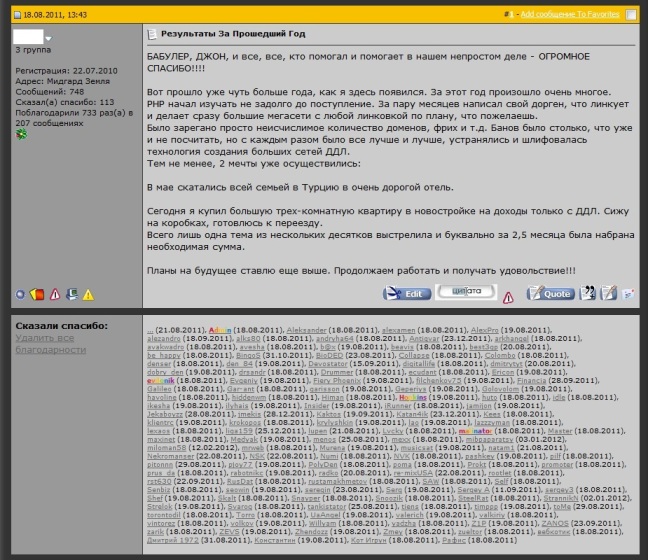The image size is (648, 560).
Task: Click the red warning triangle under author info
Action: [55, 294]
